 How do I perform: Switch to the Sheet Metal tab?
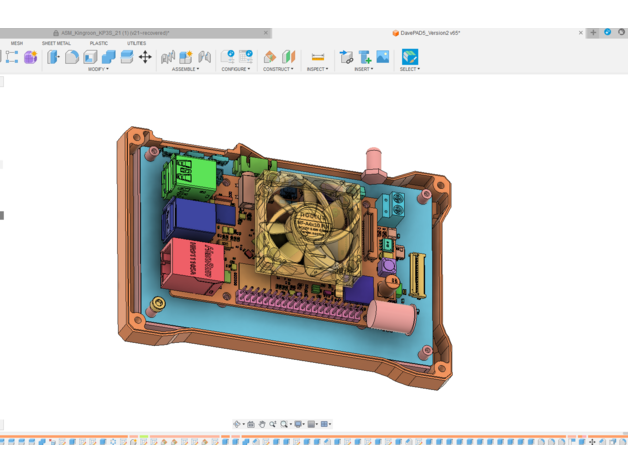(56, 44)
